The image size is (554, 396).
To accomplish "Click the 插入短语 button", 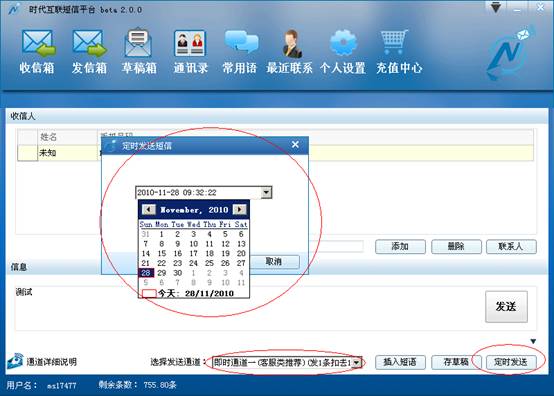I will click(400, 362).
